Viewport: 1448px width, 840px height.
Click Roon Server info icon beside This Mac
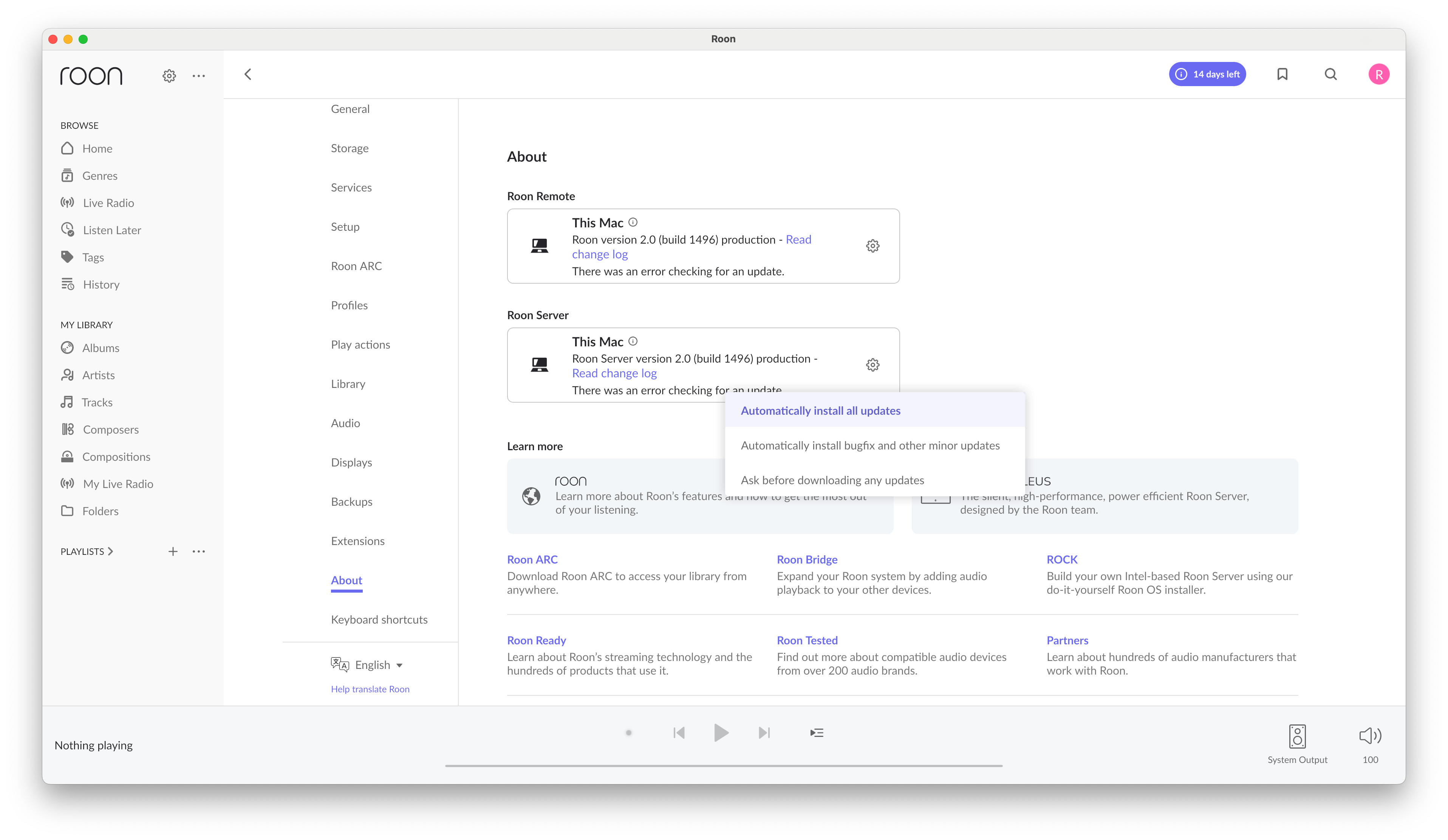(x=633, y=341)
